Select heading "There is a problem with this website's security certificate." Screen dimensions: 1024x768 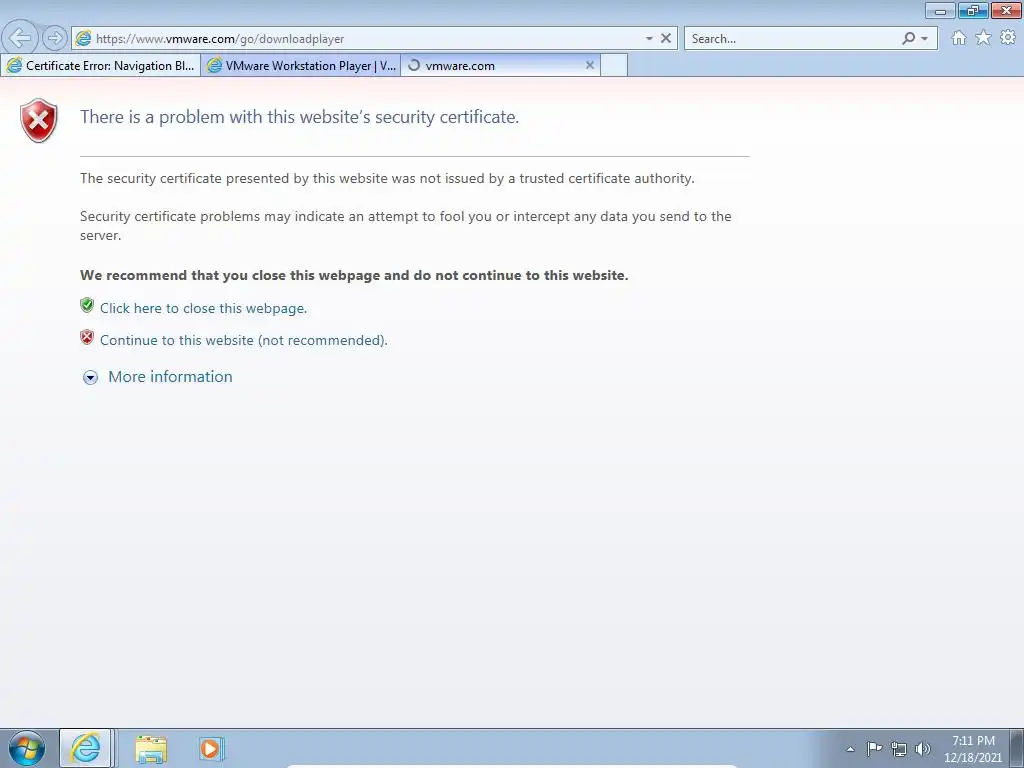(299, 117)
